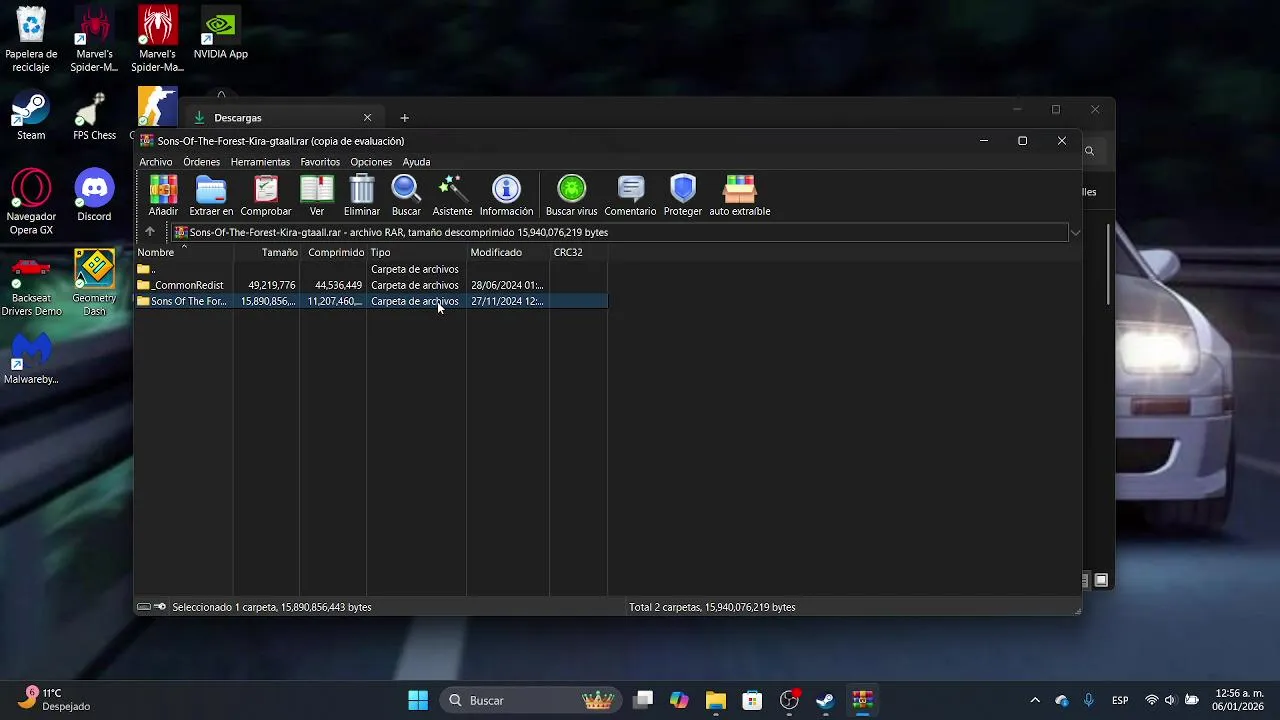Open the clock showing 12:56 a. m.
1280x720 pixels.
tap(1239, 700)
